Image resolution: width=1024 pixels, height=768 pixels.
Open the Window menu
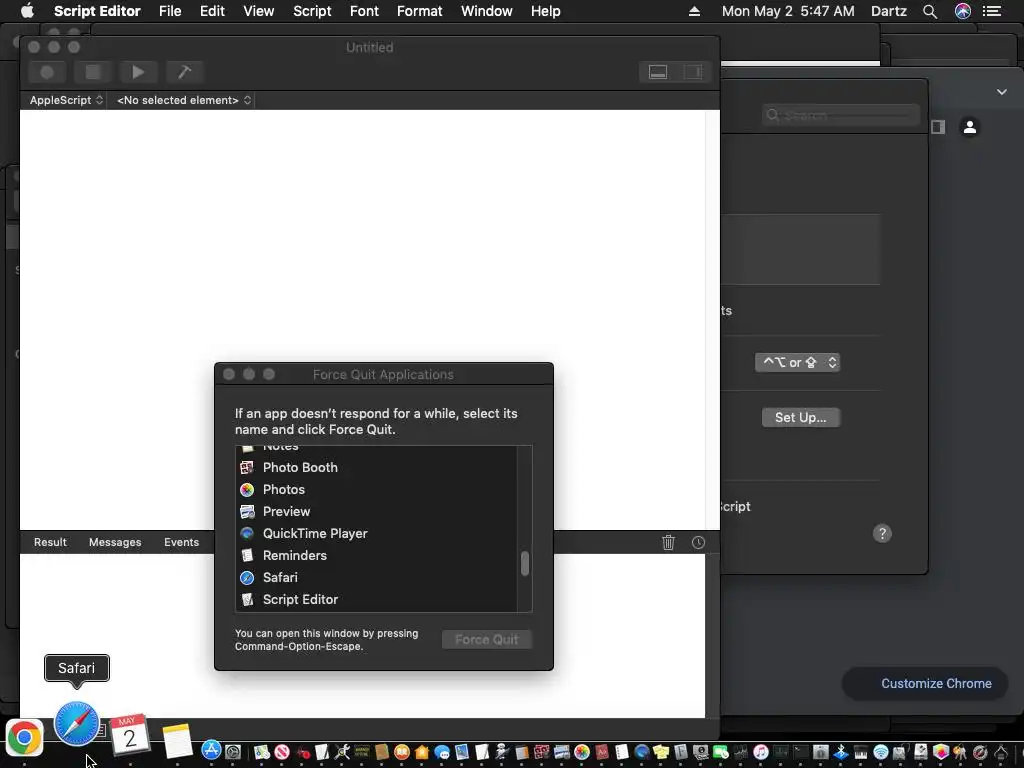(x=487, y=11)
